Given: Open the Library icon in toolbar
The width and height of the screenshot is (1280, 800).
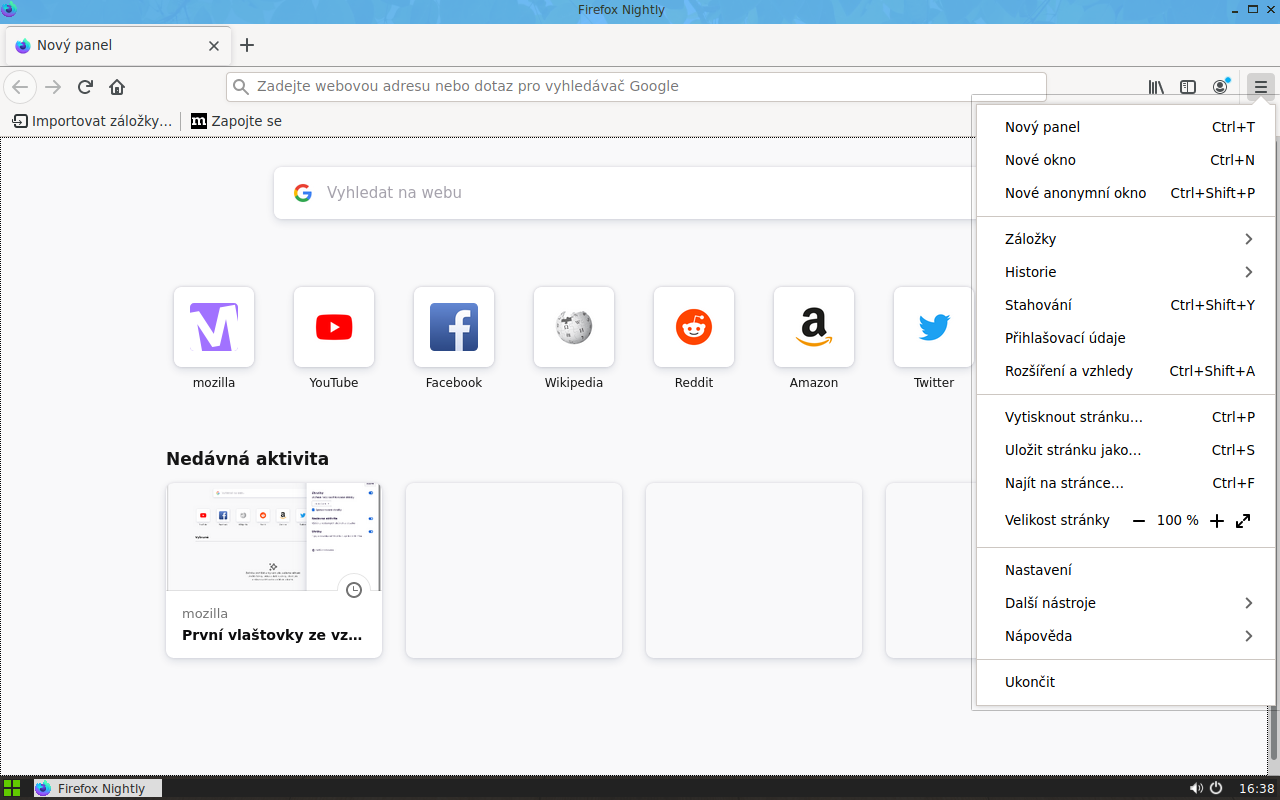Looking at the screenshot, I should click(1156, 87).
